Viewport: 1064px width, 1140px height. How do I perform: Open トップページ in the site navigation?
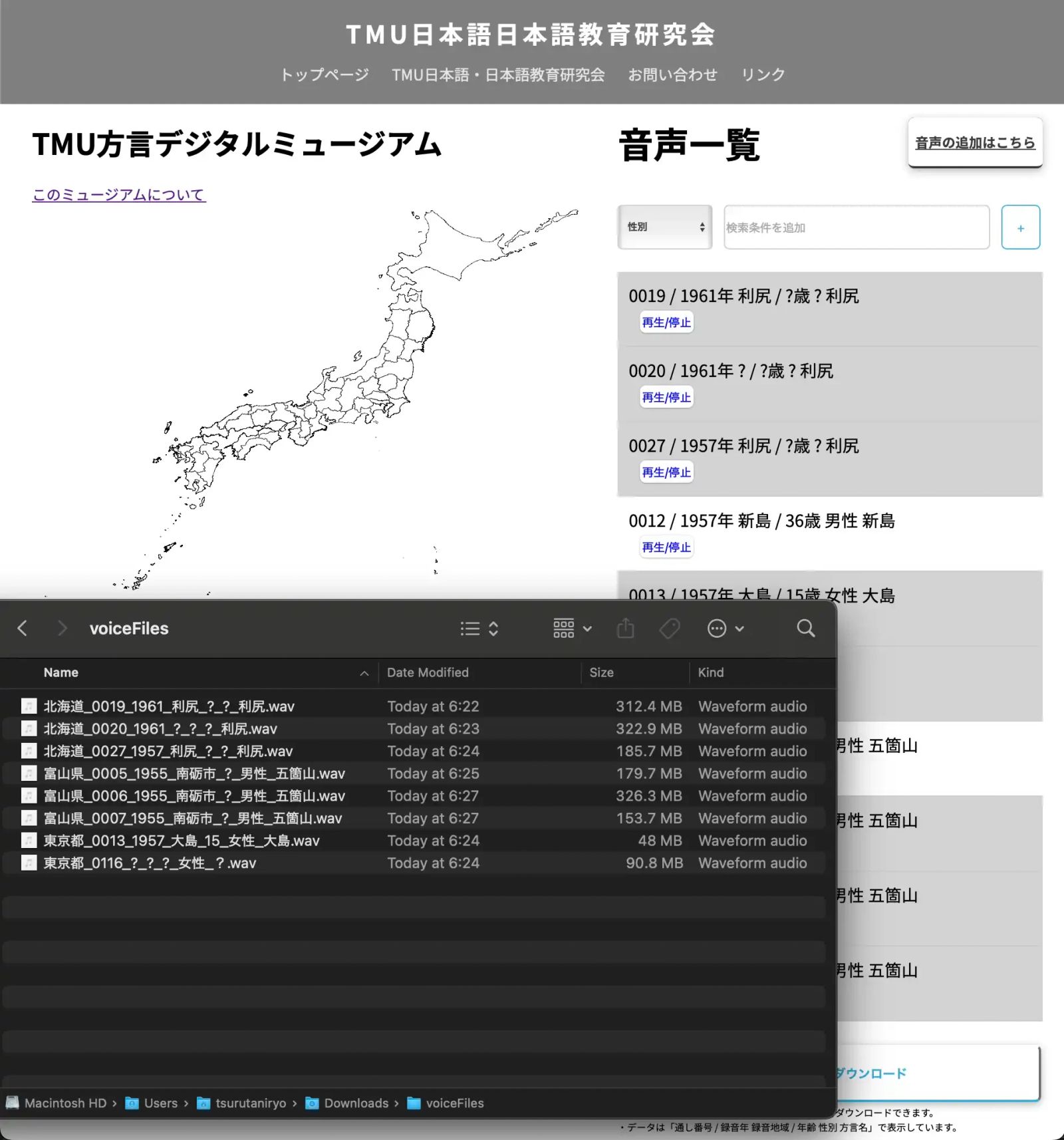[325, 74]
